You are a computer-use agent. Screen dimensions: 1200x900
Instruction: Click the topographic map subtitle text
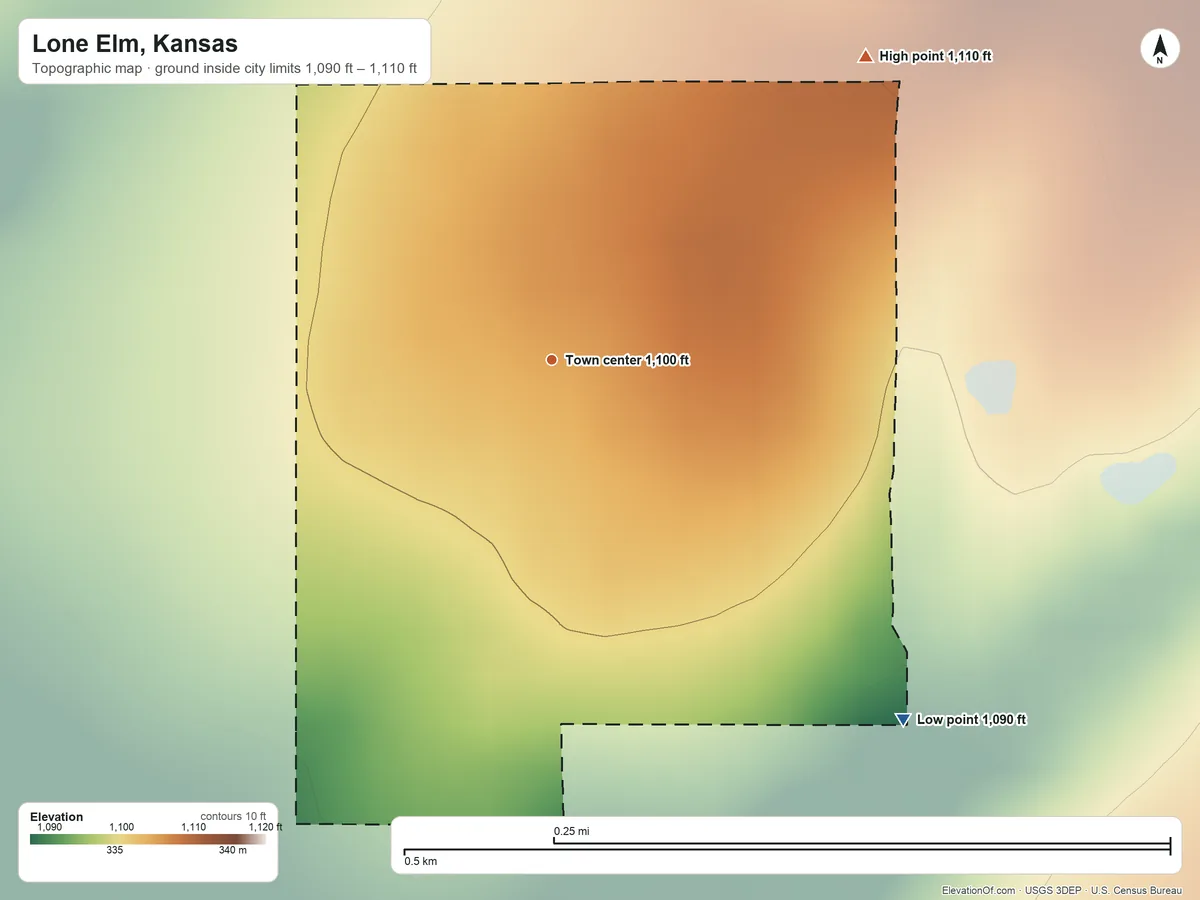tap(224, 71)
